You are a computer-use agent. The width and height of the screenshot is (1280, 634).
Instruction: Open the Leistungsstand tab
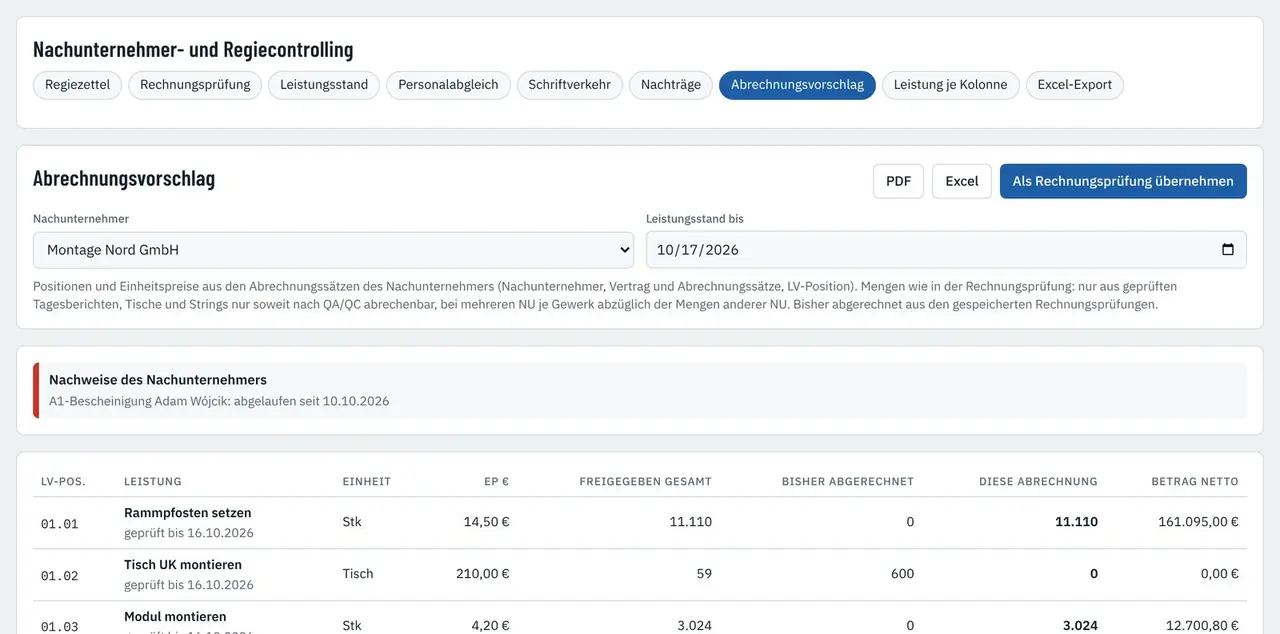point(324,85)
